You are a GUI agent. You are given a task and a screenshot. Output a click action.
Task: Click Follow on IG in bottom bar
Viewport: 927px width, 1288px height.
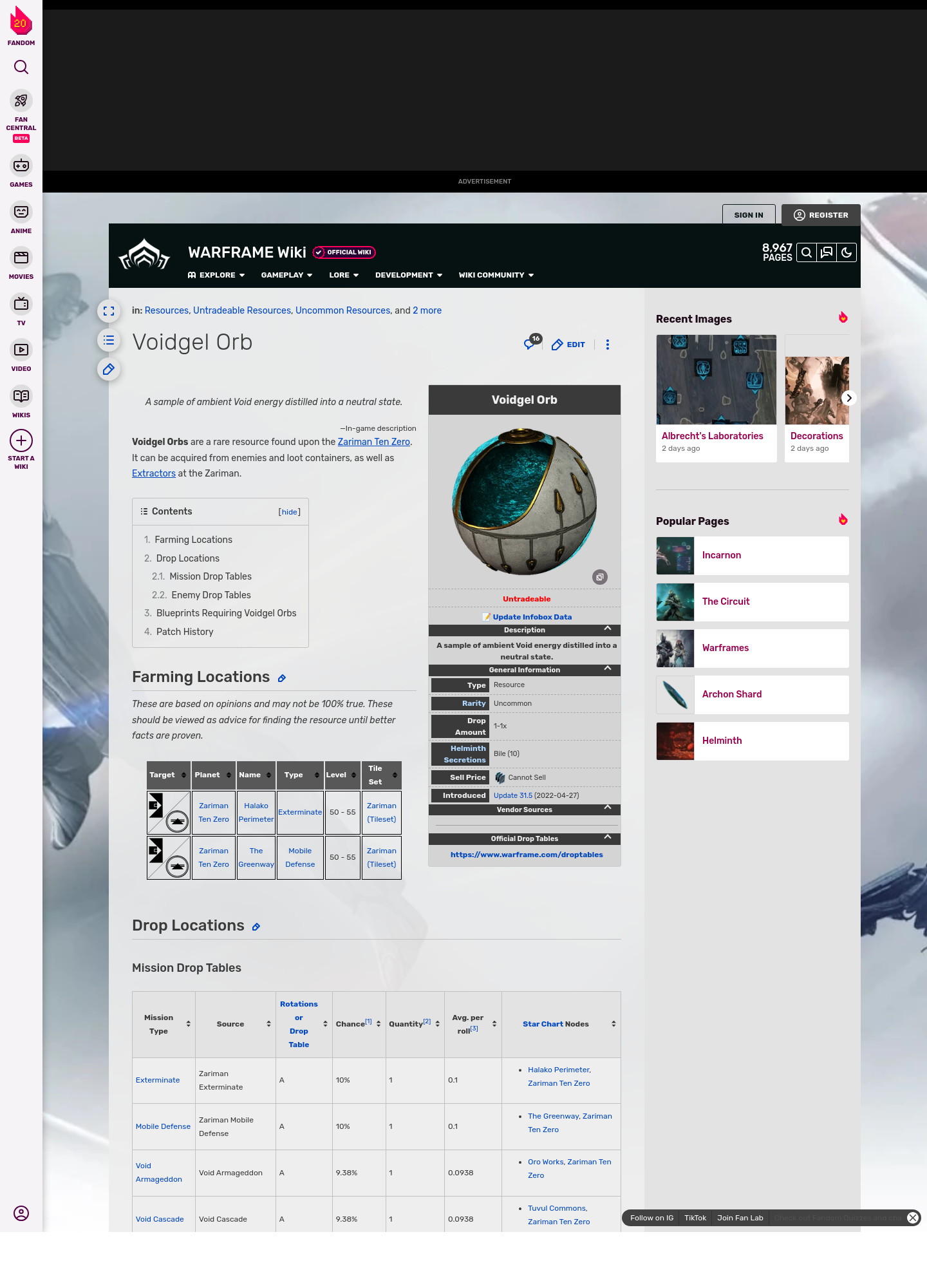pyautogui.click(x=651, y=1218)
